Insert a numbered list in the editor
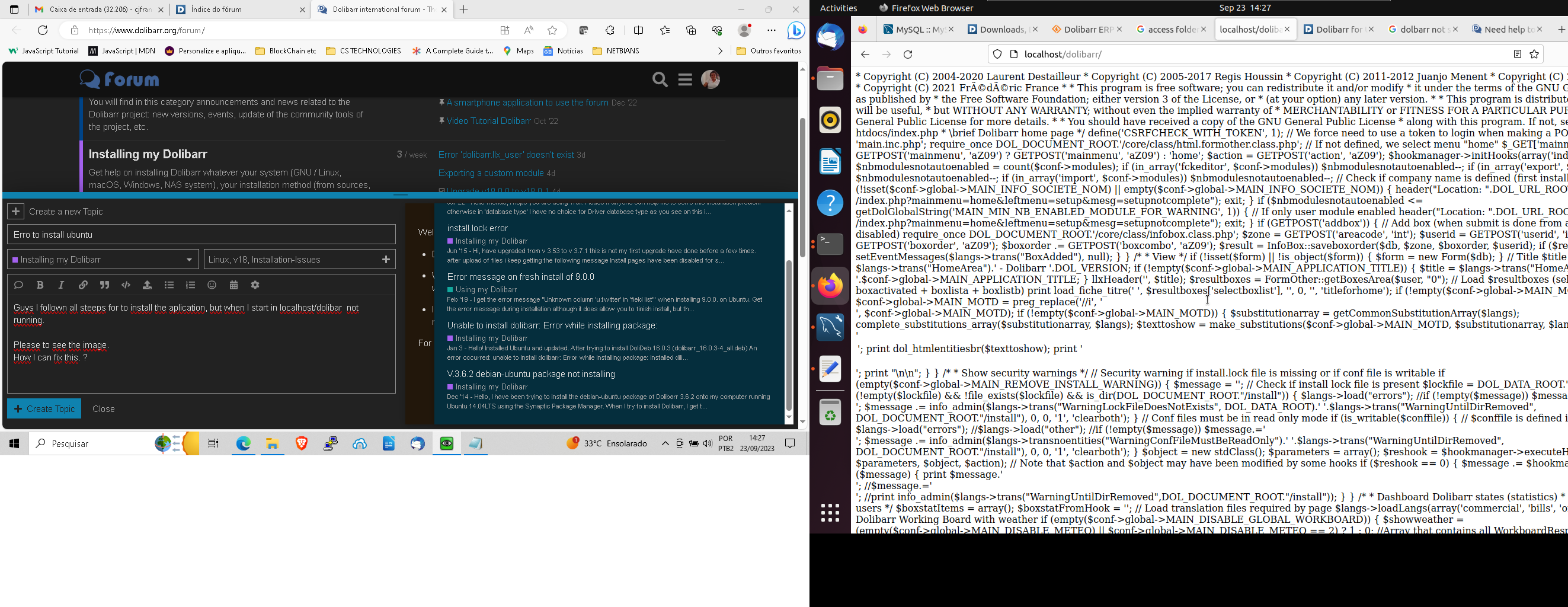This screenshot has height=607, width=1568. pos(191,285)
